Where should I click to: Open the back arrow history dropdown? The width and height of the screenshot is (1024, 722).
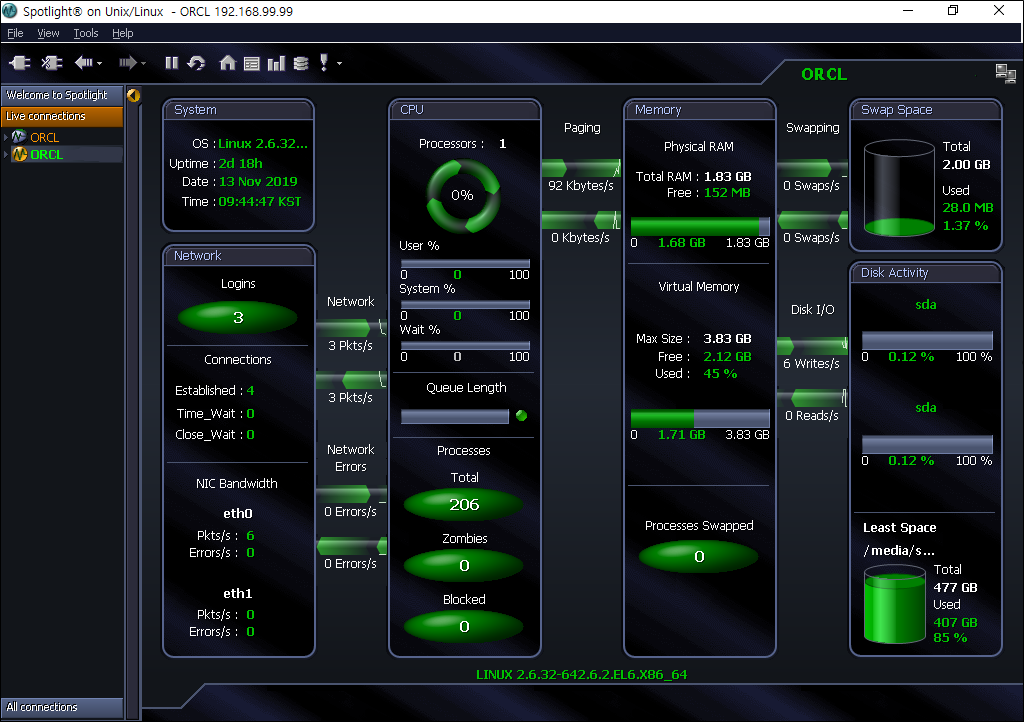(x=99, y=63)
